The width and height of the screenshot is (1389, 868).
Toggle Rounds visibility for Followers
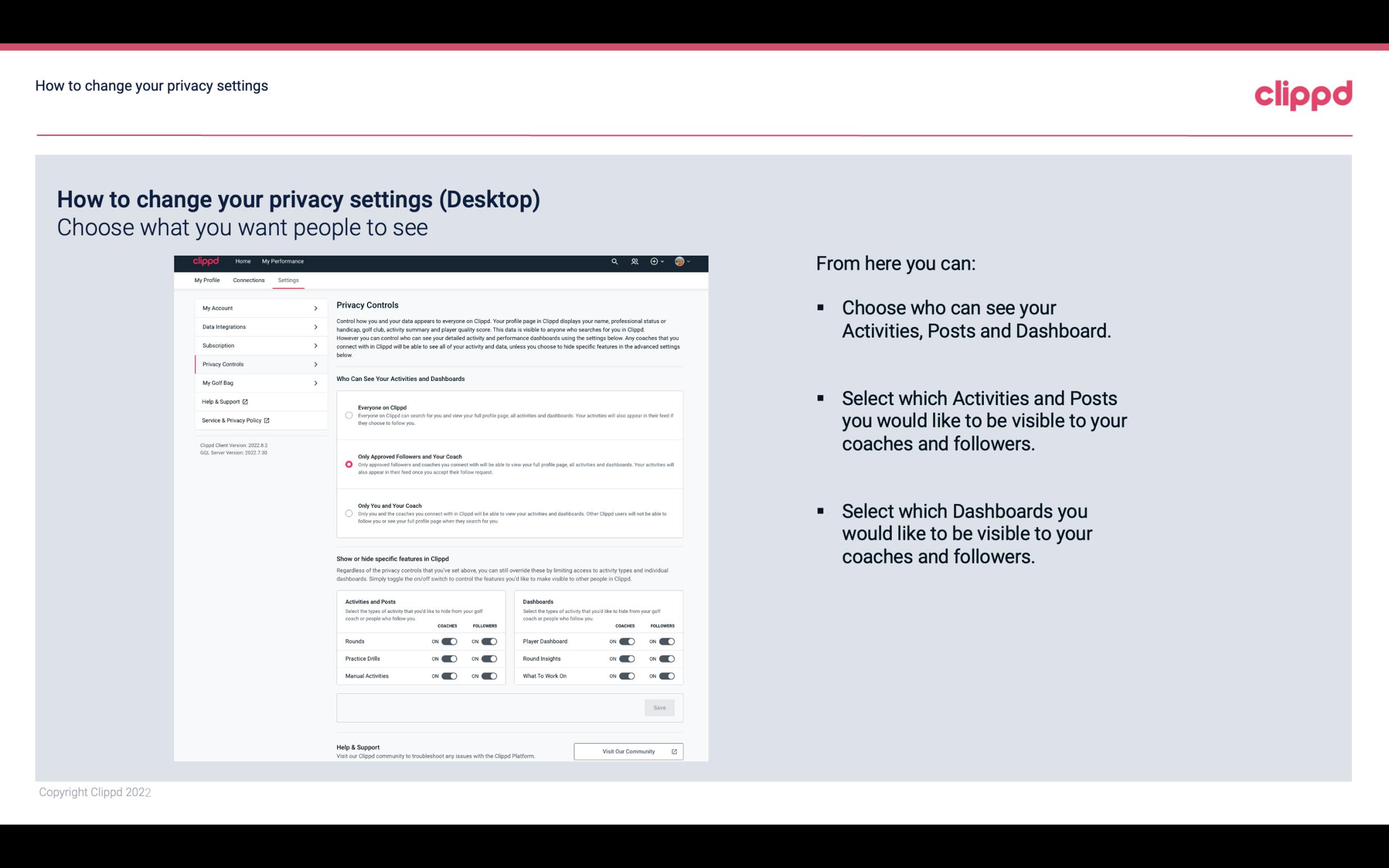(489, 641)
